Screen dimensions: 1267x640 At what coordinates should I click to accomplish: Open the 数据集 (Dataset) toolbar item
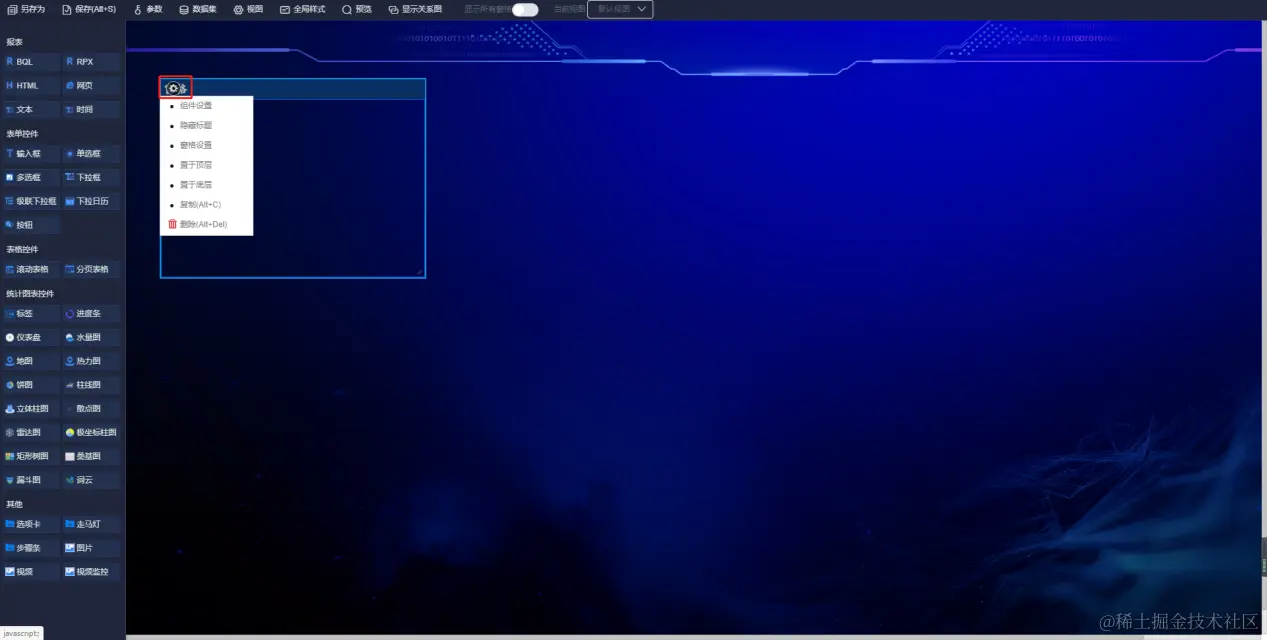pos(198,9)
